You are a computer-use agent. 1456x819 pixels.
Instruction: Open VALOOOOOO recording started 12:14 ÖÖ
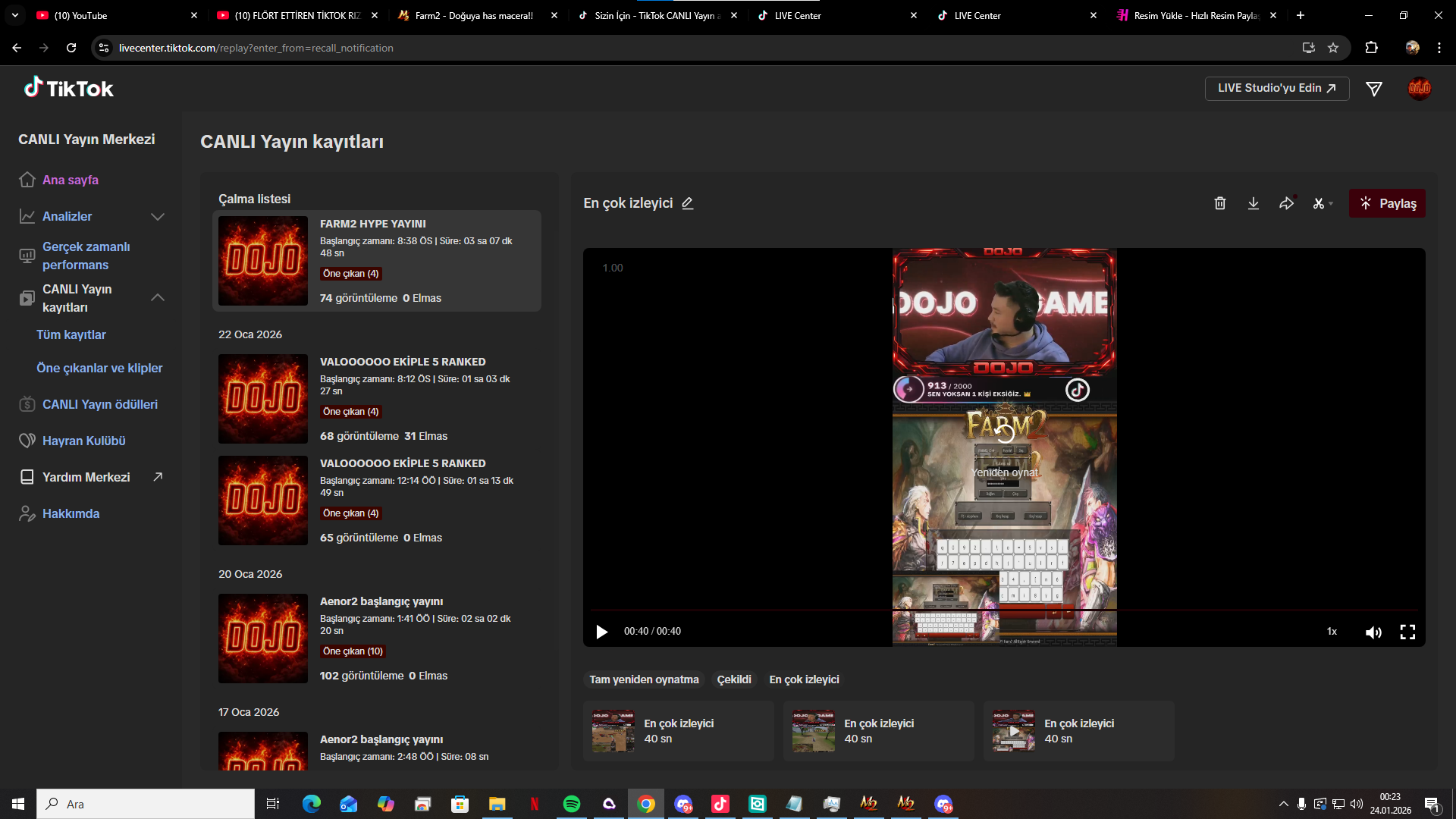(x=377, y=500)
